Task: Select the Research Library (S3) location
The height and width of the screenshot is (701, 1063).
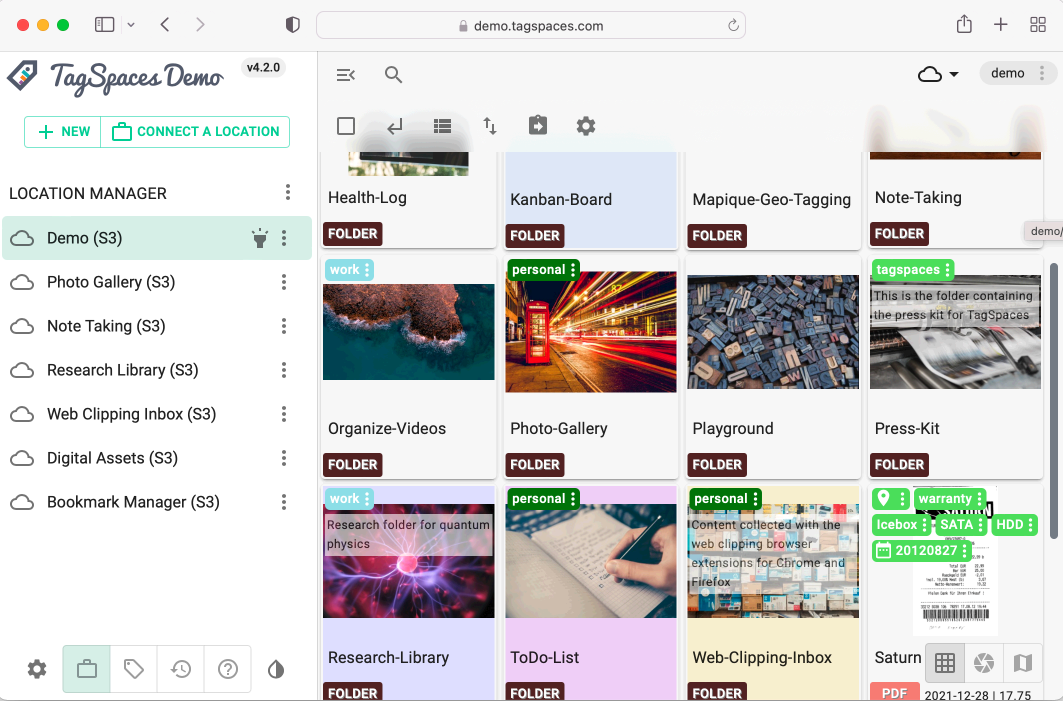Action: (x=157, y=370)
